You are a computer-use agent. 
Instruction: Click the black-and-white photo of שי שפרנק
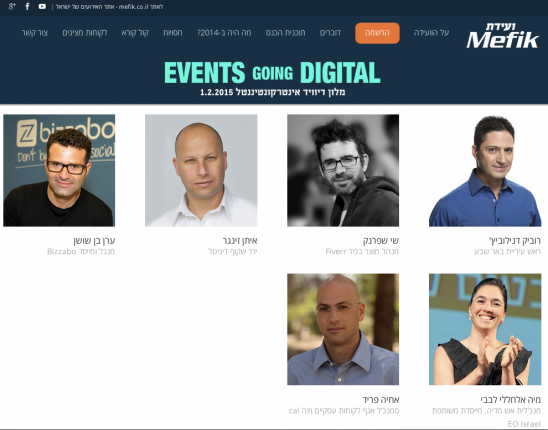point(343,170)
